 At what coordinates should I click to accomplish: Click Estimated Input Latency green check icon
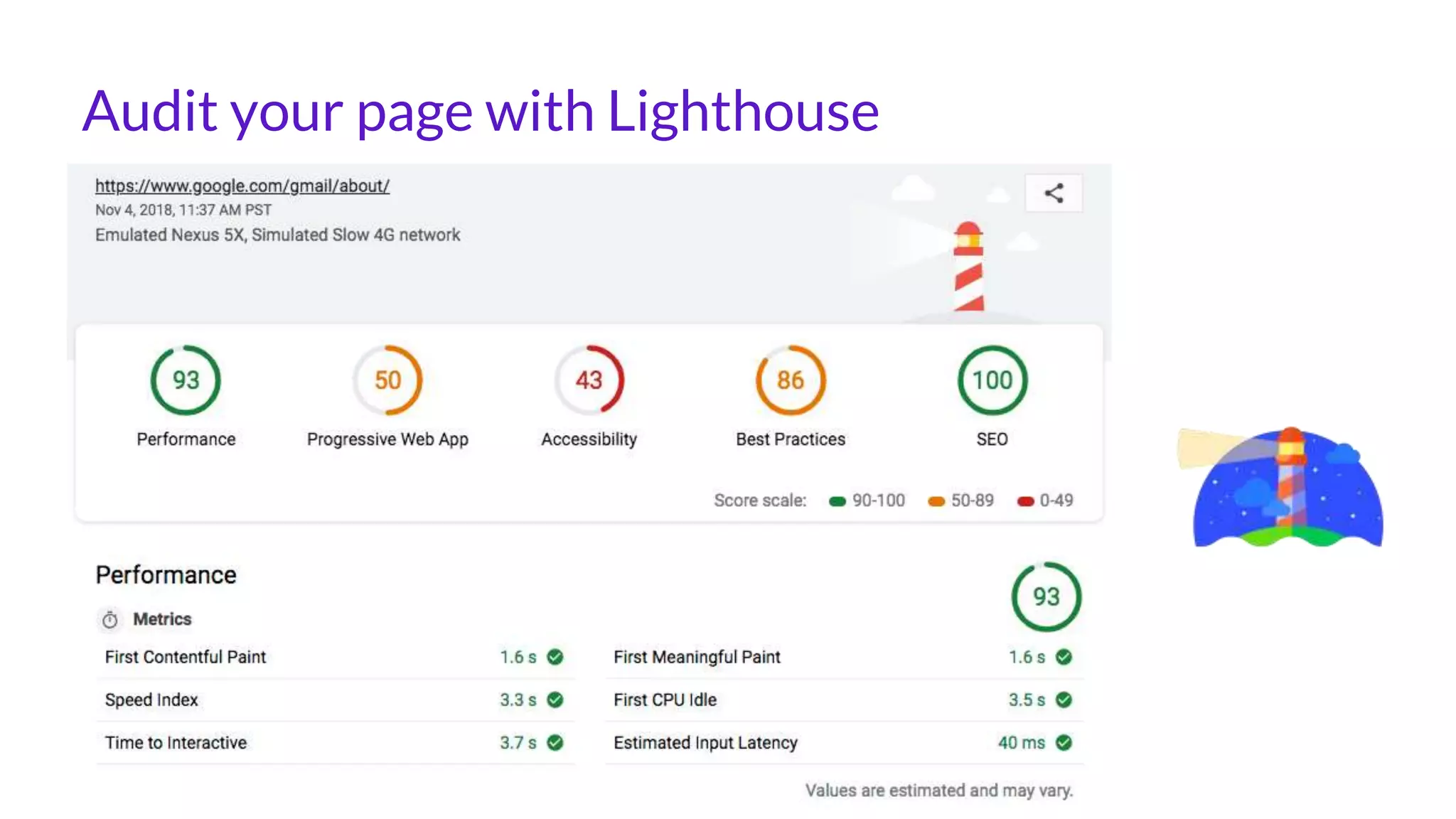(x=1064, y=742)
